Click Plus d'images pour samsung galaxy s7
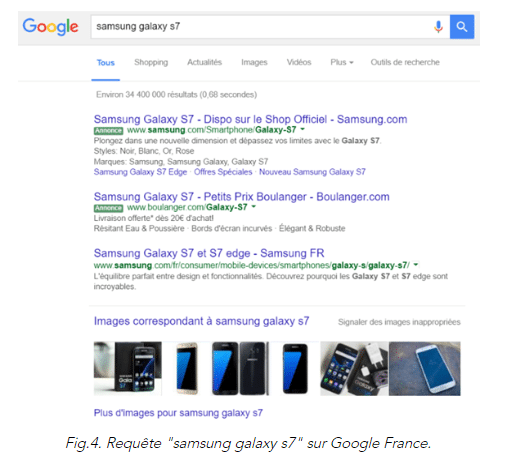Viewport: 508px width, 466px height. point(178,413)
